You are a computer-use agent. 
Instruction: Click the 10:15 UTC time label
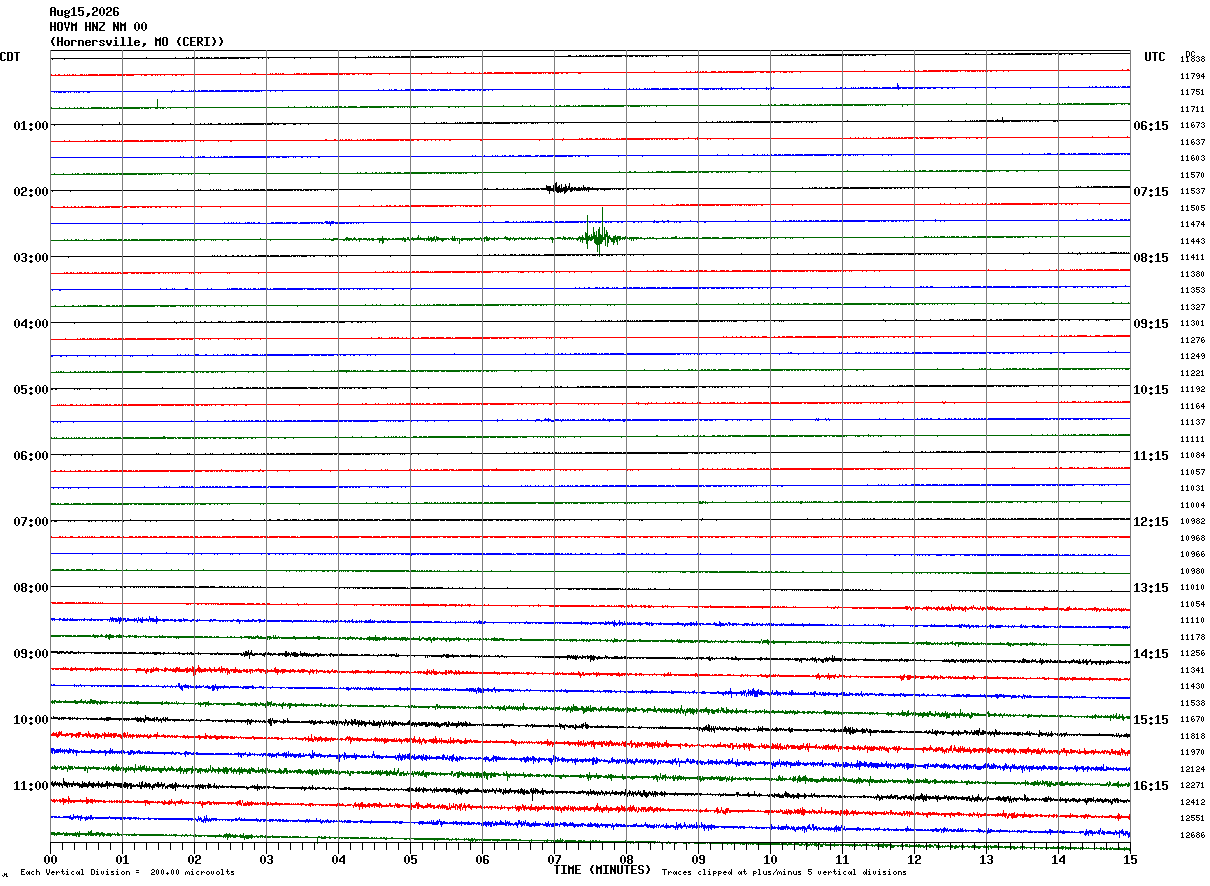pos(1150,390)
